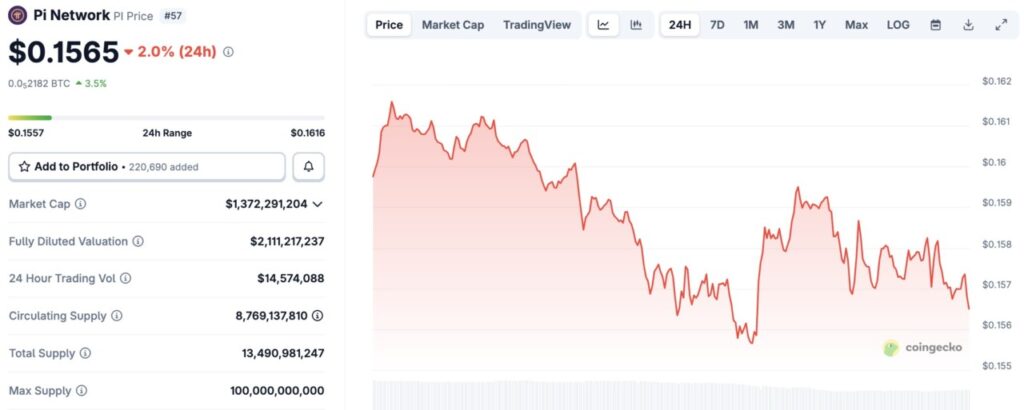The image size is (1024, 410).
Task: Click the Pi Network coin logo icon
Action: click(x=17, y=14)
